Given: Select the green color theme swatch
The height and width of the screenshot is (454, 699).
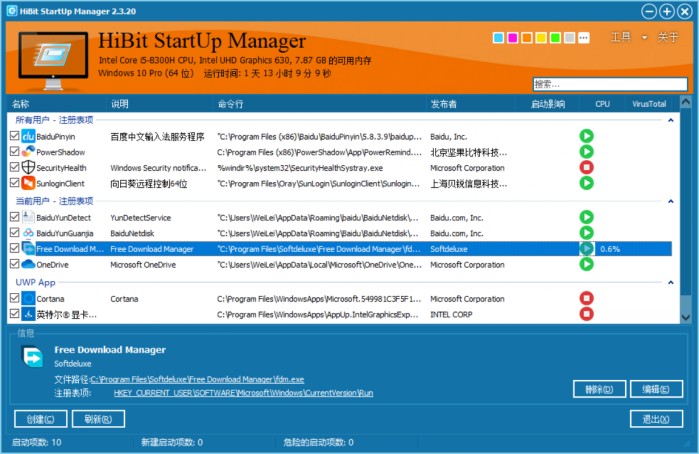Looking at the screenshot, I should (555, 38).
